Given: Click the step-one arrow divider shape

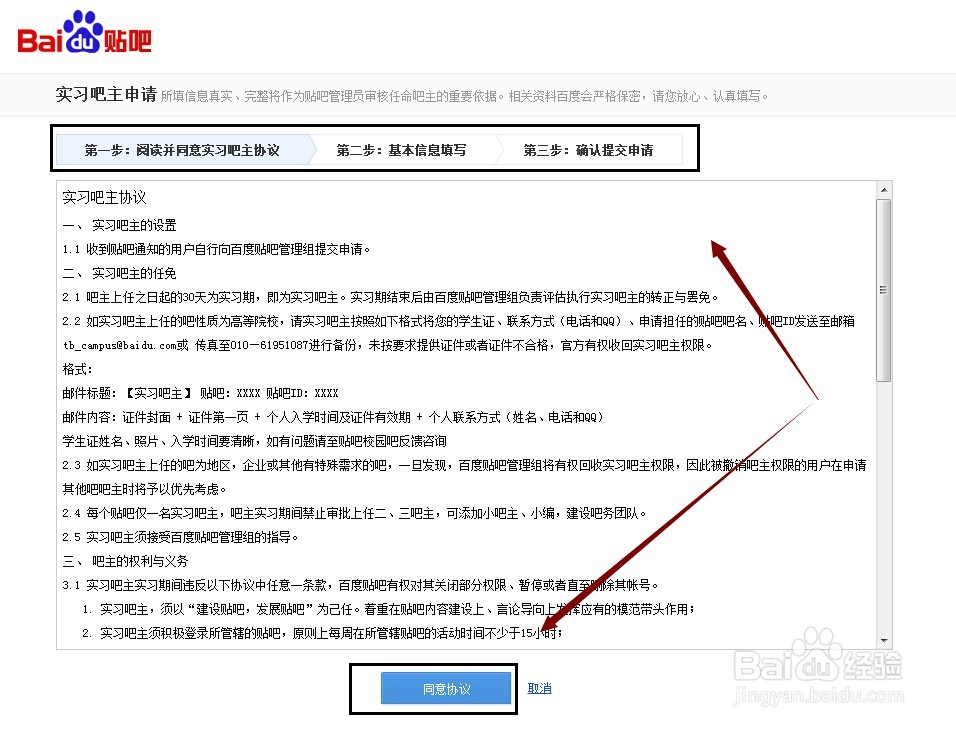Looking at the screenshot, I should point(303,148).
